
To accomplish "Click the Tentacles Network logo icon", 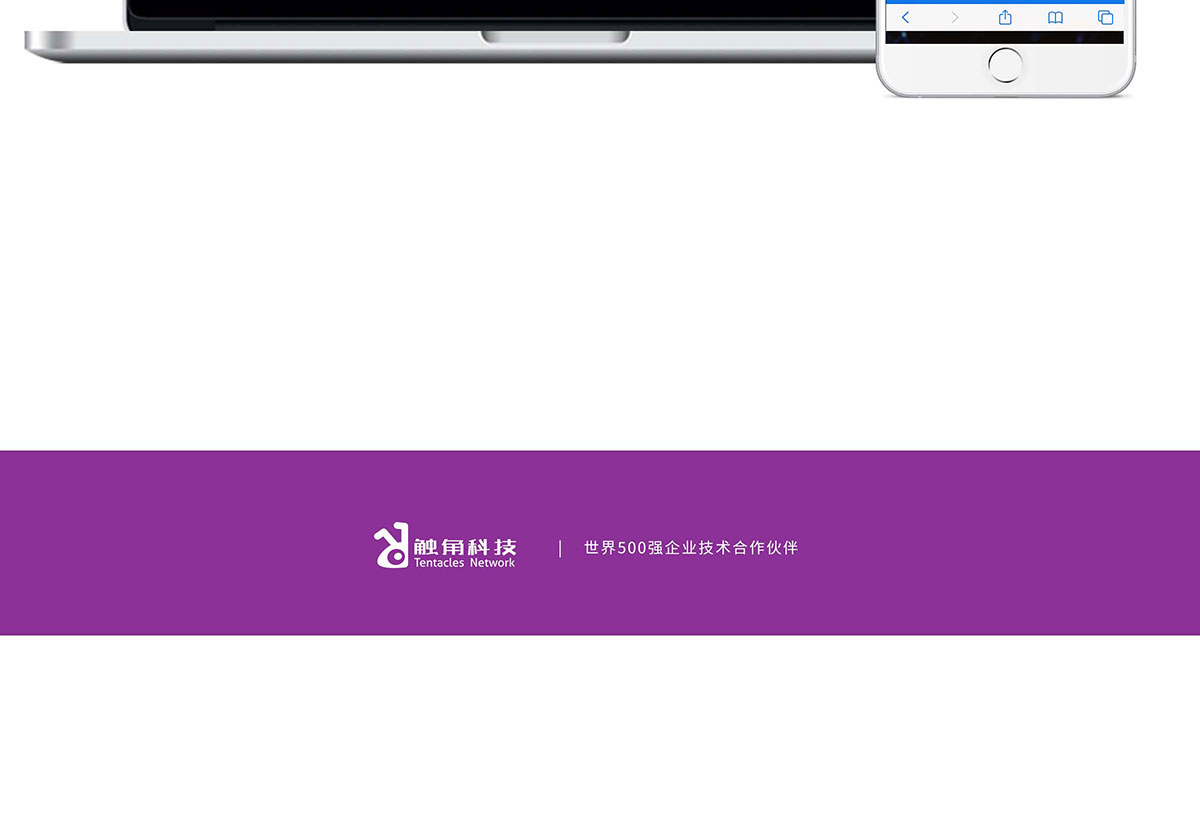I will pyautogui.click(x=391, y=546).
